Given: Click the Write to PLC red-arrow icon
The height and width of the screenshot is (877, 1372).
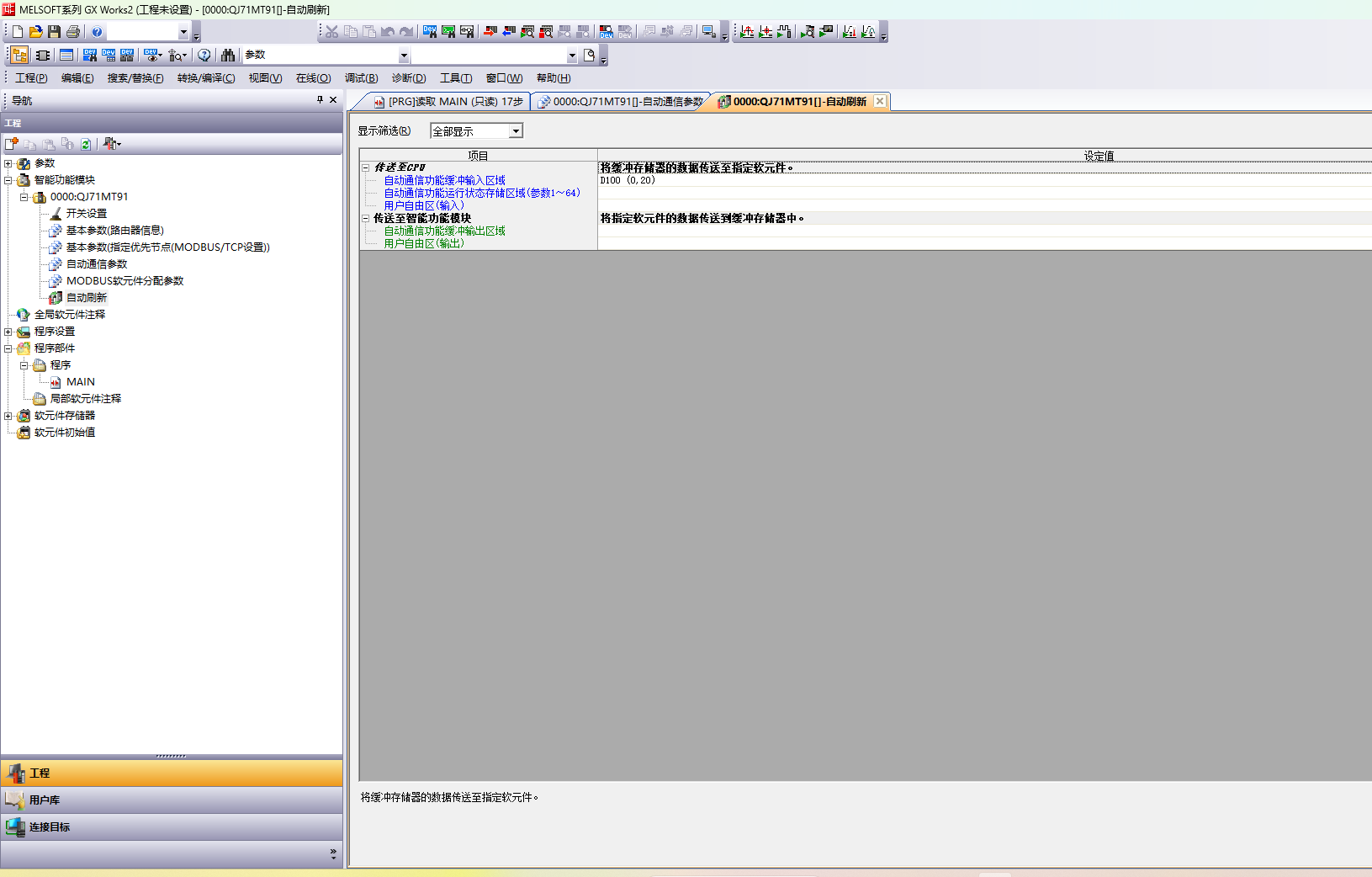Looking at the screenshot, I should (x=490, y=32).
